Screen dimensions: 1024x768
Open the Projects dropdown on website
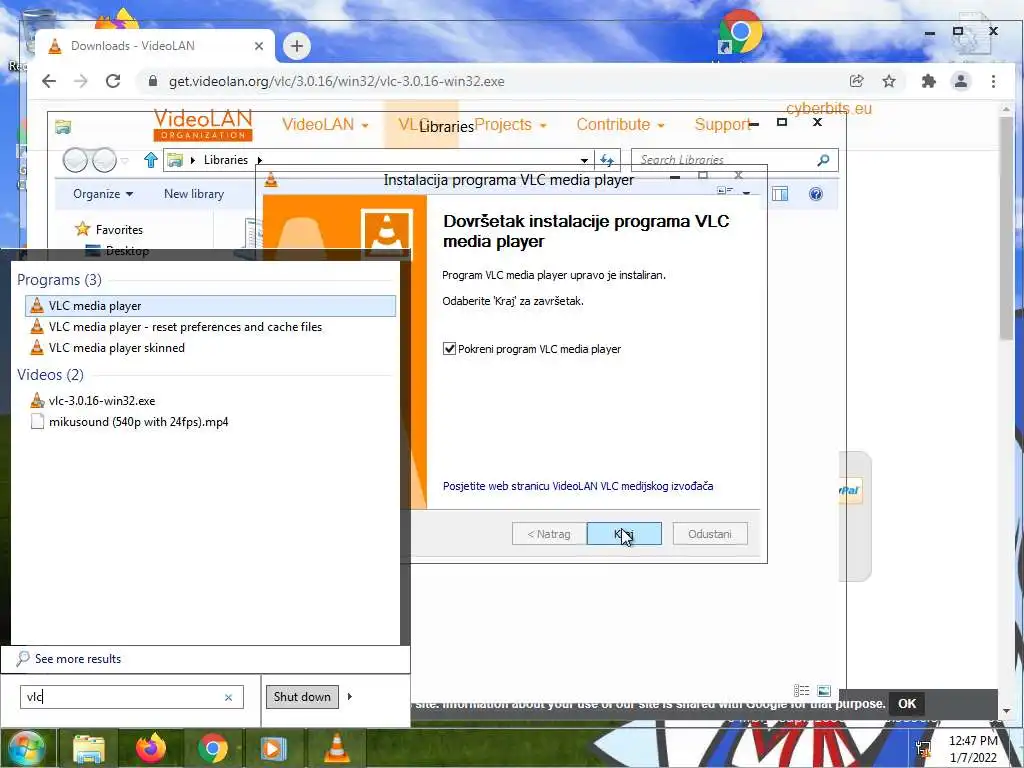coord(511,124)
